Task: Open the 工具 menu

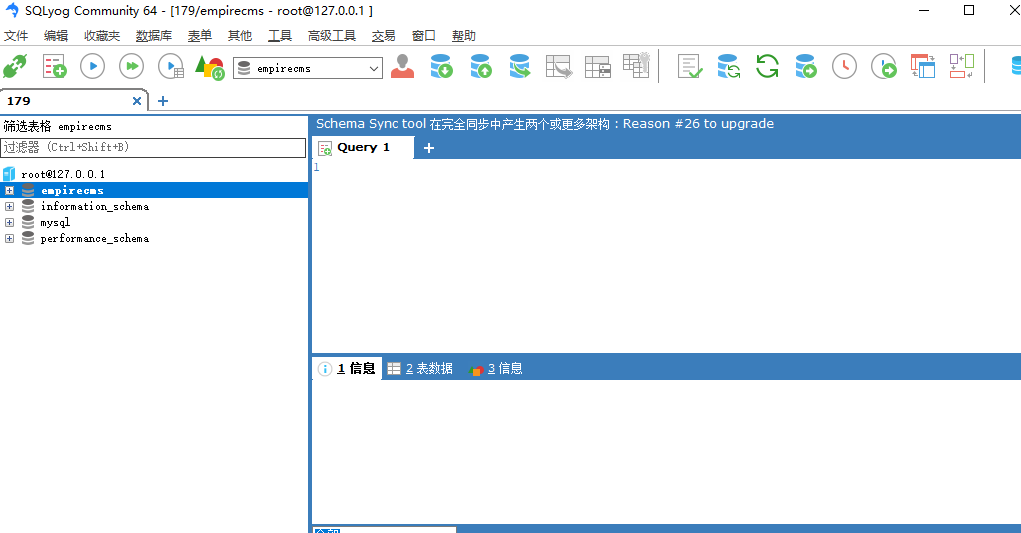Action: [x=280, y=36]
